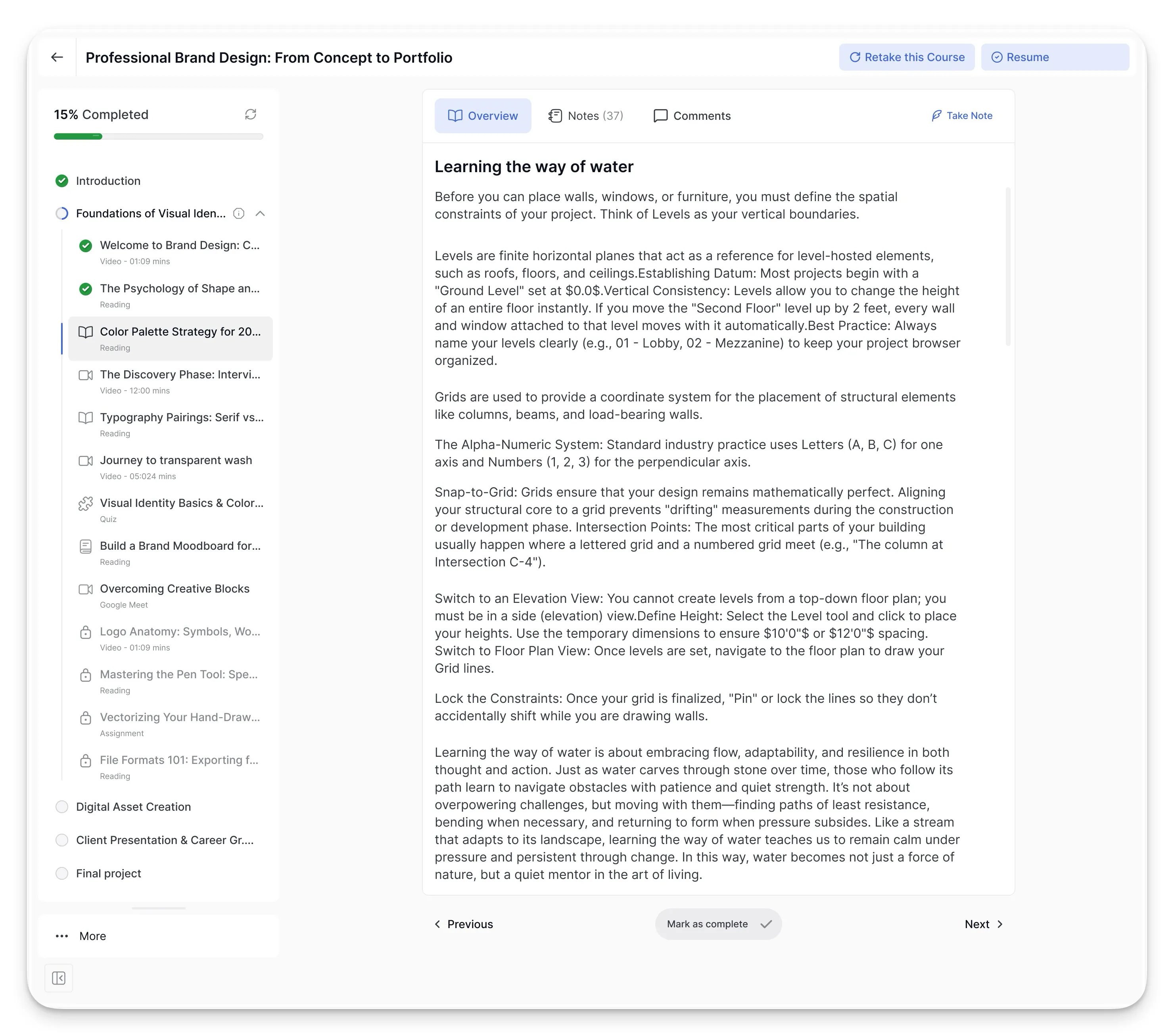1174x1036 pixels.
Task: Click green check icon next to Introduction
Action: point(62,181)
